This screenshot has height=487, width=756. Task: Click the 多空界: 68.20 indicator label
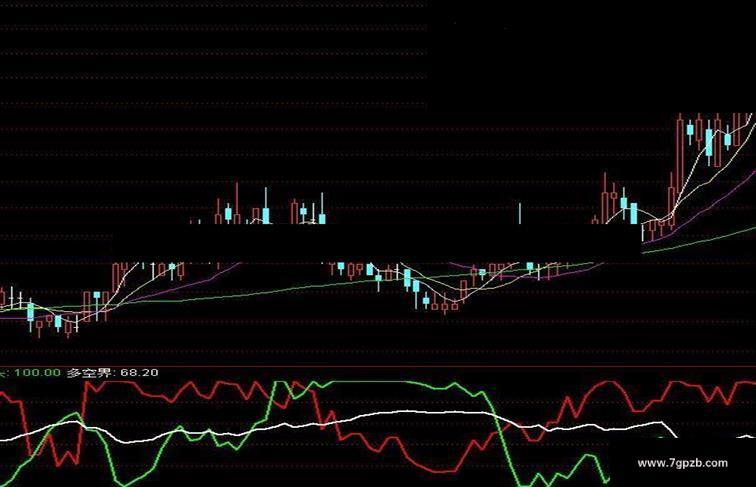(112, 373)
